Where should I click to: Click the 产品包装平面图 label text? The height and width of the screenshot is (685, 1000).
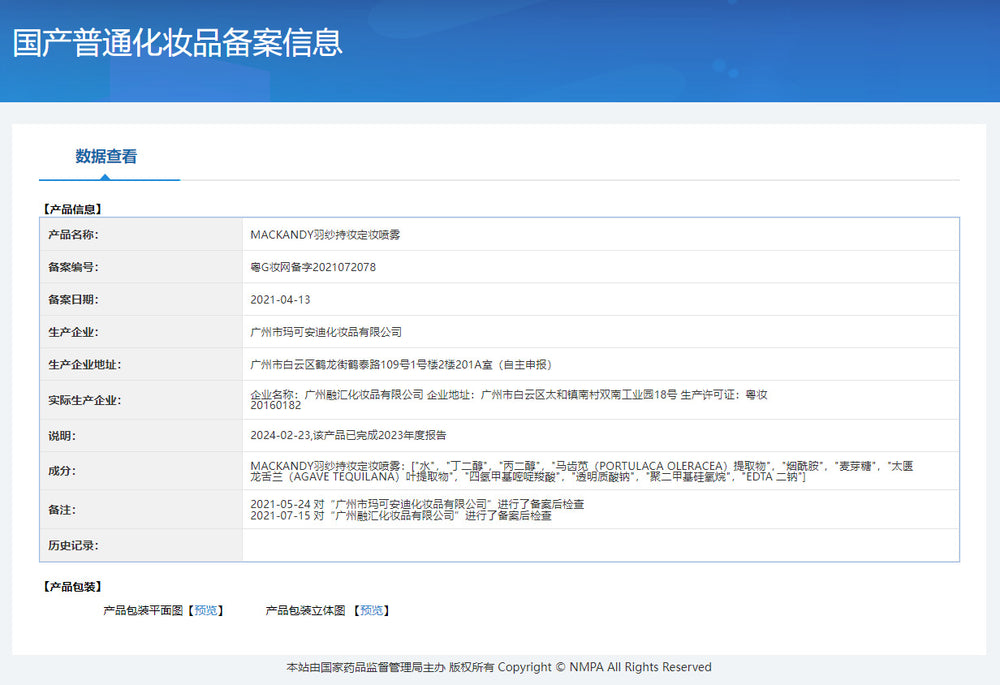[143, 610]
